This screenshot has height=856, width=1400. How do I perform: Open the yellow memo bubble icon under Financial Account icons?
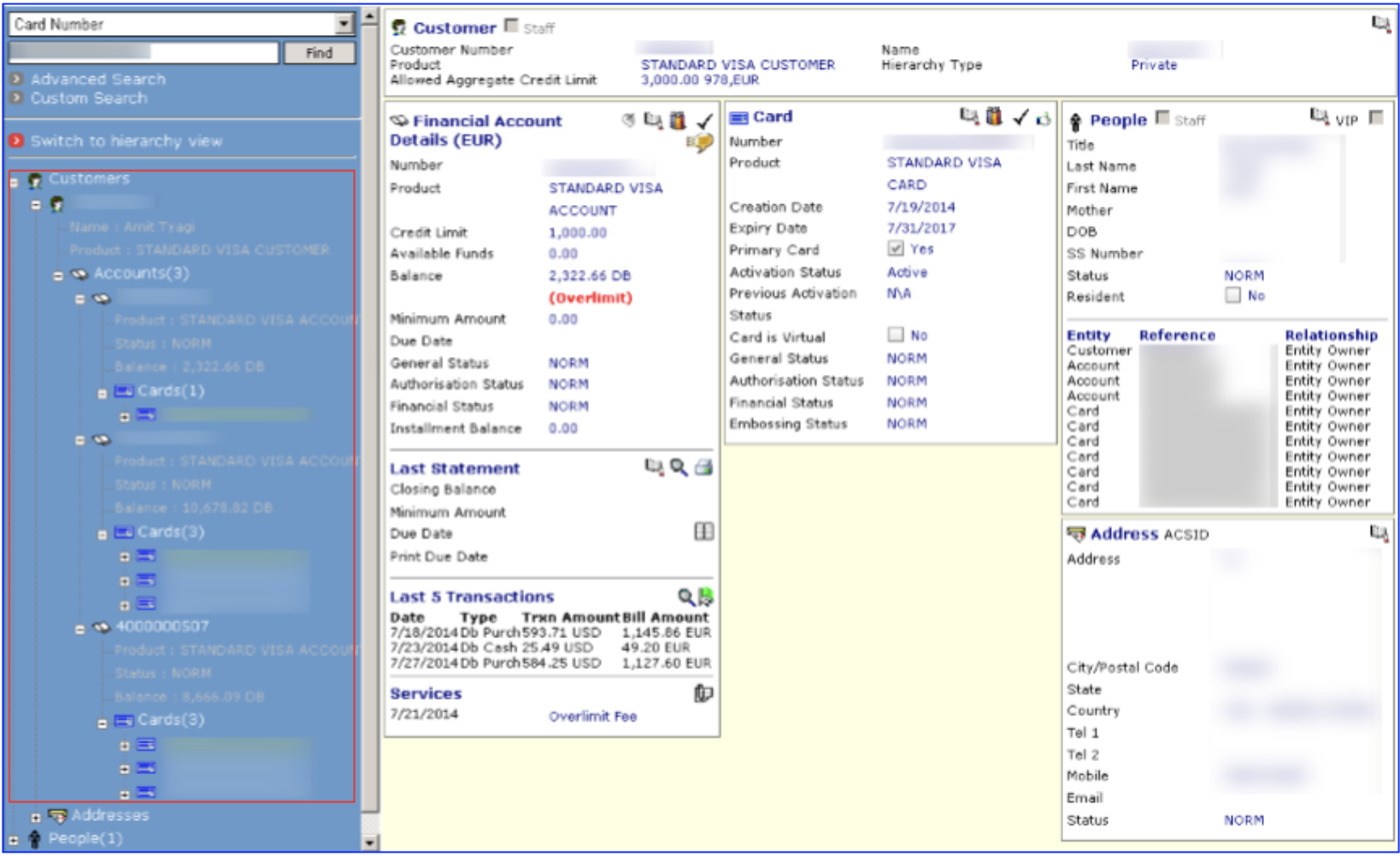[x=700, y=143]
